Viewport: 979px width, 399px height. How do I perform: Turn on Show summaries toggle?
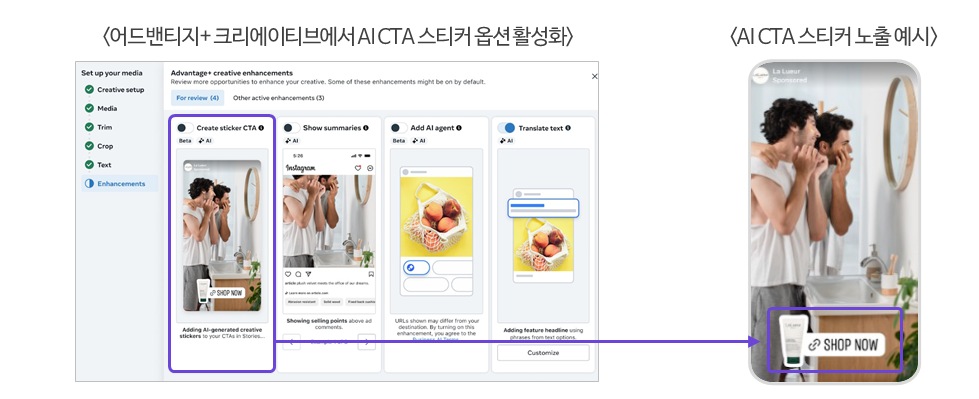[291, 128]
